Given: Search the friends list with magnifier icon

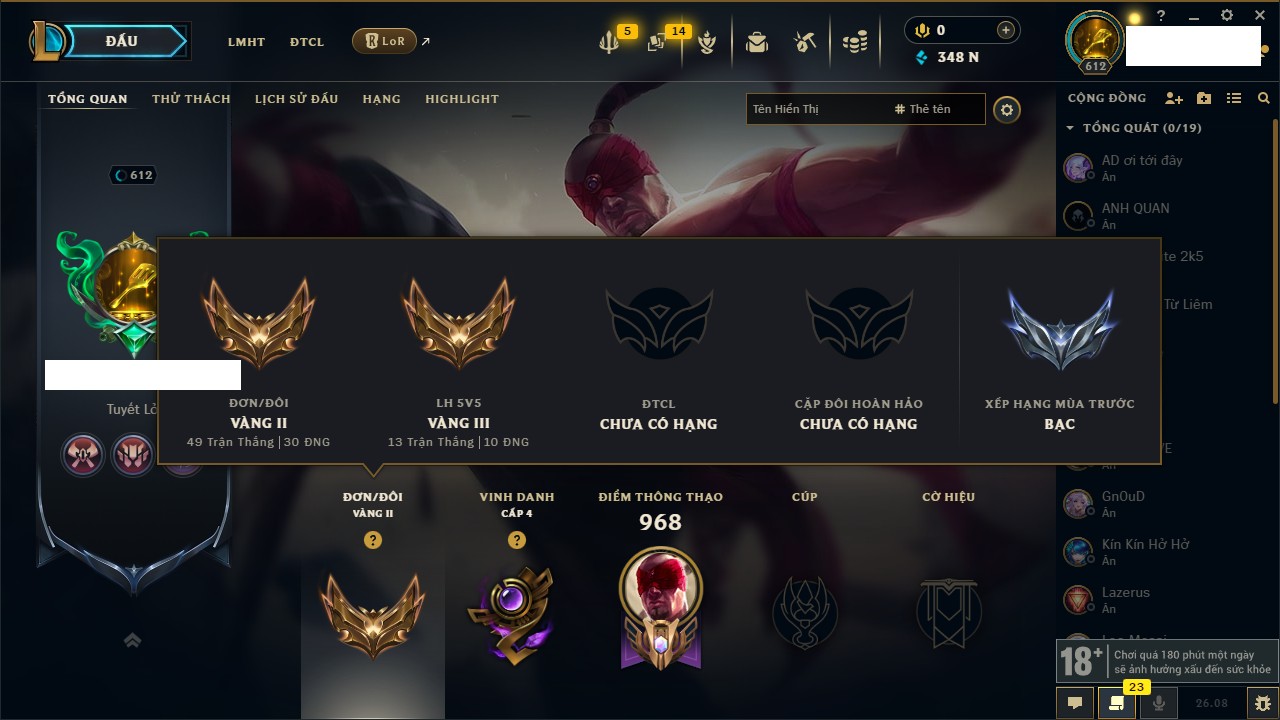Looking at the screenshot, I should pyautogui.click(x=1264, y=98).
